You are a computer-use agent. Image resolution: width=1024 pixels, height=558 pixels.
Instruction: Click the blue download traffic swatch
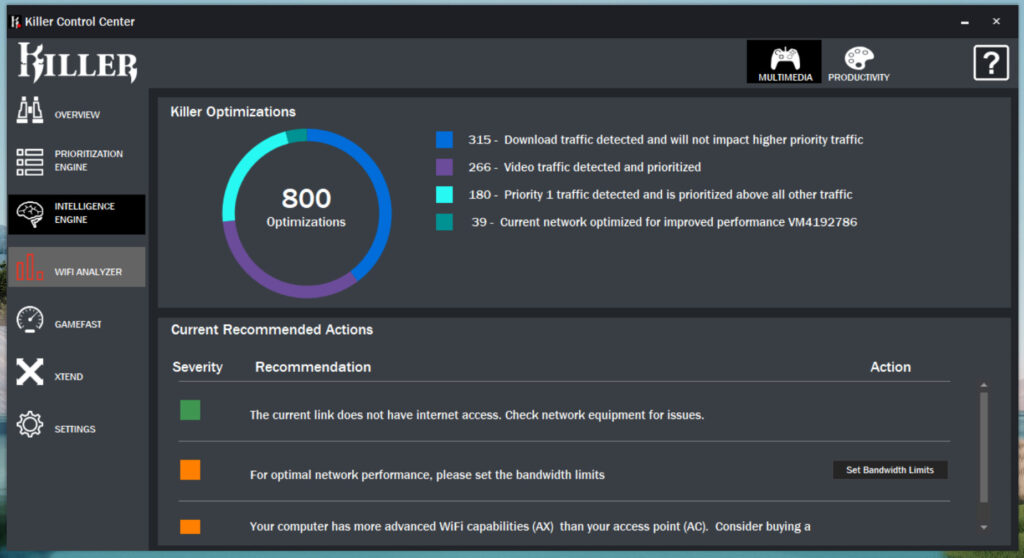pyautogui.click(x=444, y=140)
